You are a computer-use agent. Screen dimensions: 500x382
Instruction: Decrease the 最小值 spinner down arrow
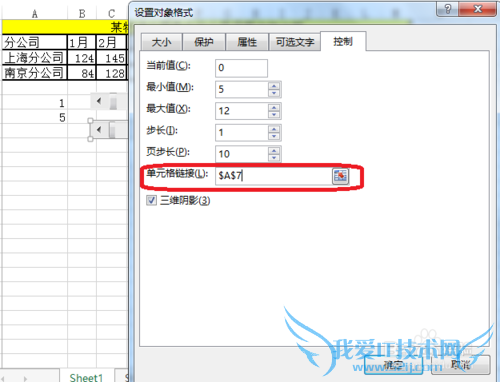pyautogui.click(x=274, y=93)
